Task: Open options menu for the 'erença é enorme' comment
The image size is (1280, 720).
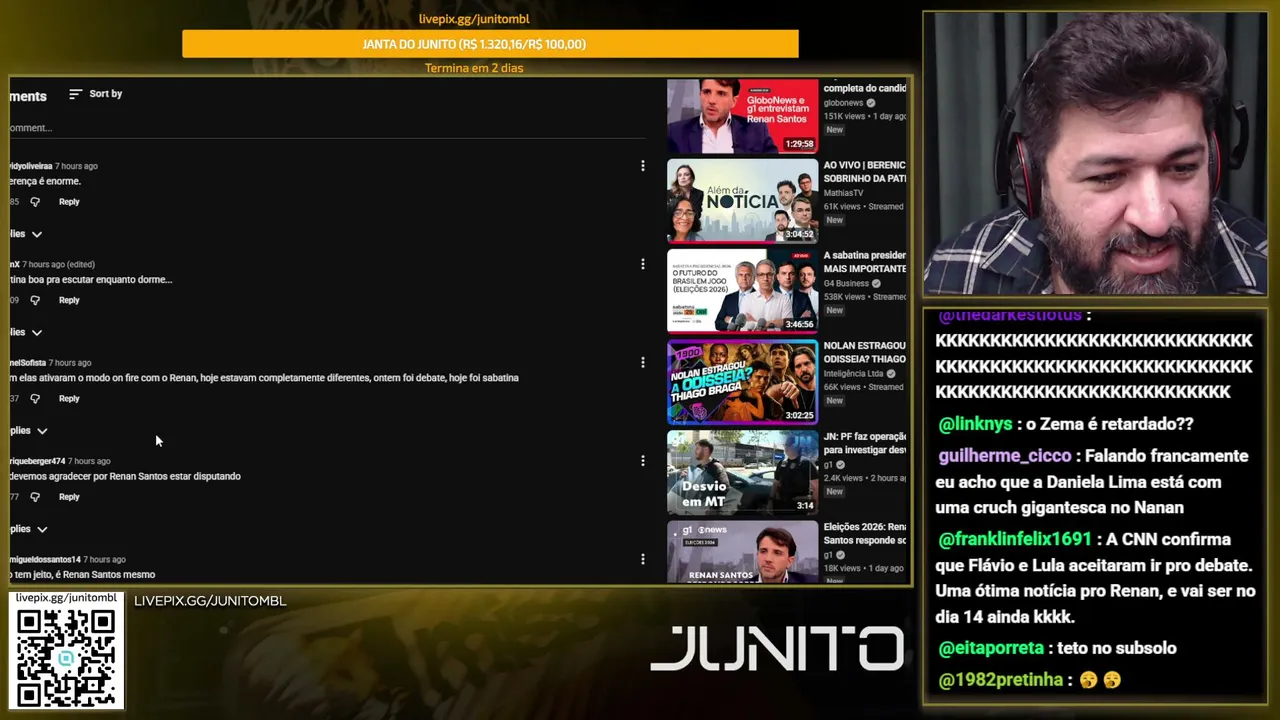Action: point(643,166)
